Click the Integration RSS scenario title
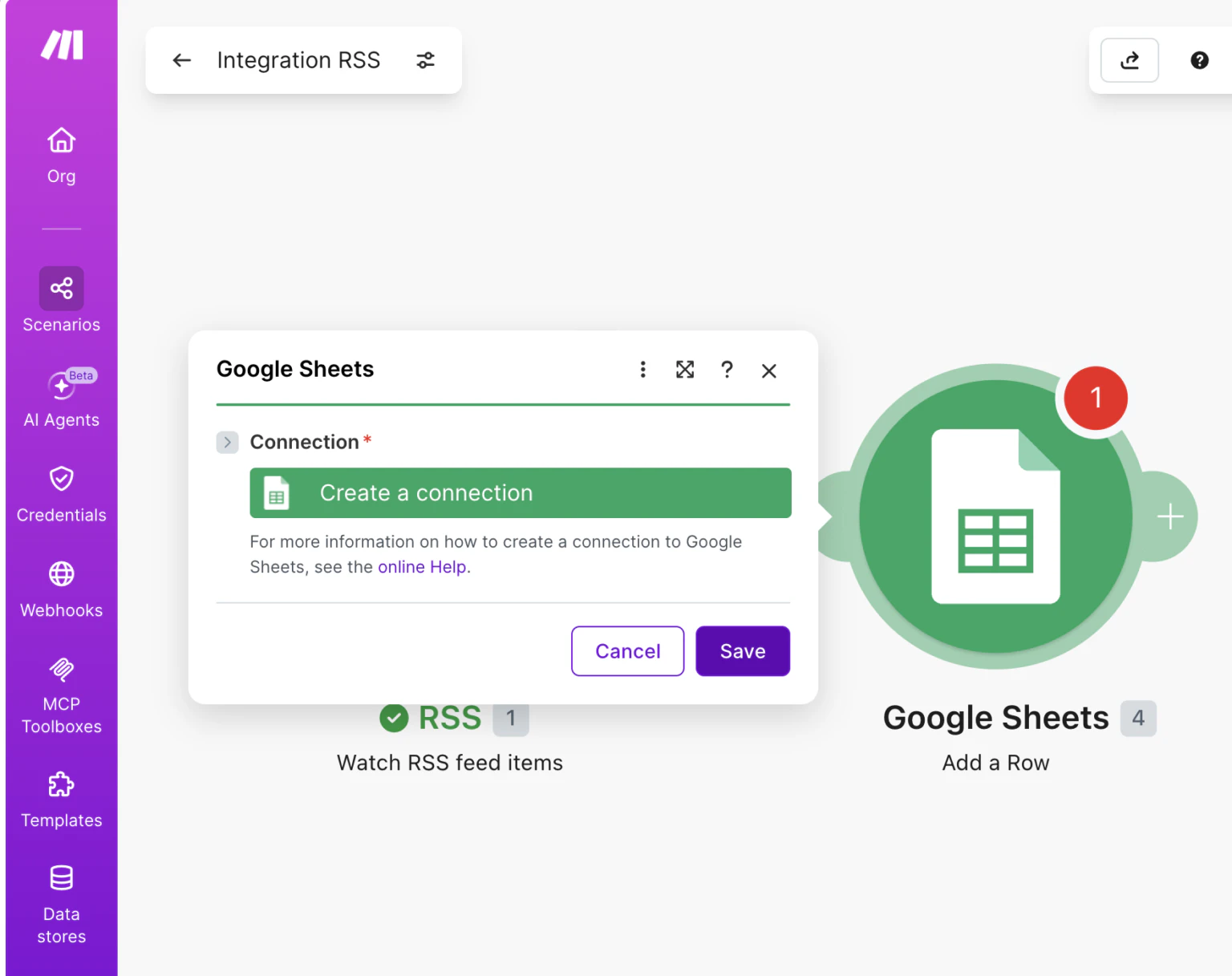The height and width of the screenshot is (976, 1232). pyautogui.click(x=298, y=60)
